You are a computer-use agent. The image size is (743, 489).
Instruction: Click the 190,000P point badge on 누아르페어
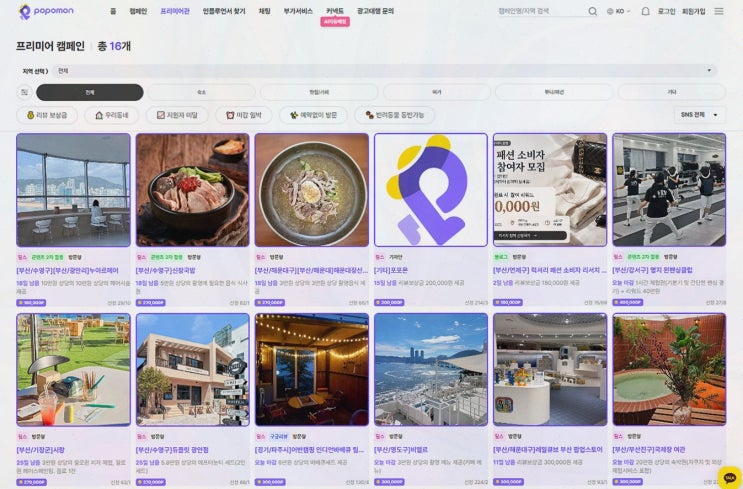(31, 302)
